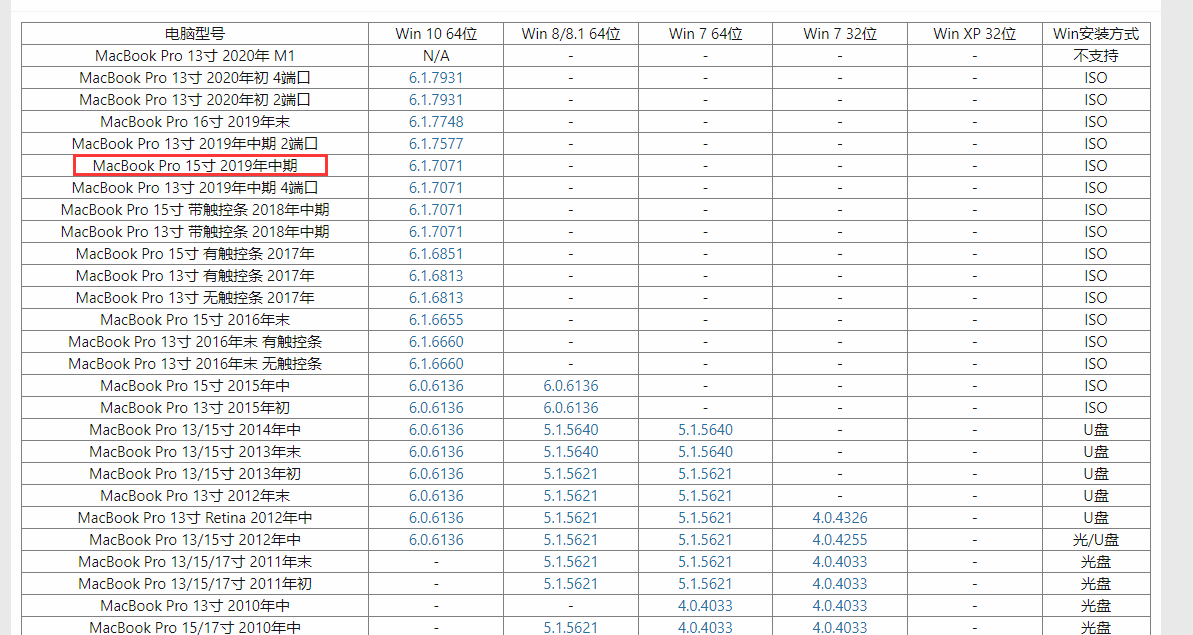Open Win 7 64位 5.1.5621 link for 13/15寸 2012年中
Image resolution: width=1193 pixels, height=635 pixels.
click(x=705, y=541)
